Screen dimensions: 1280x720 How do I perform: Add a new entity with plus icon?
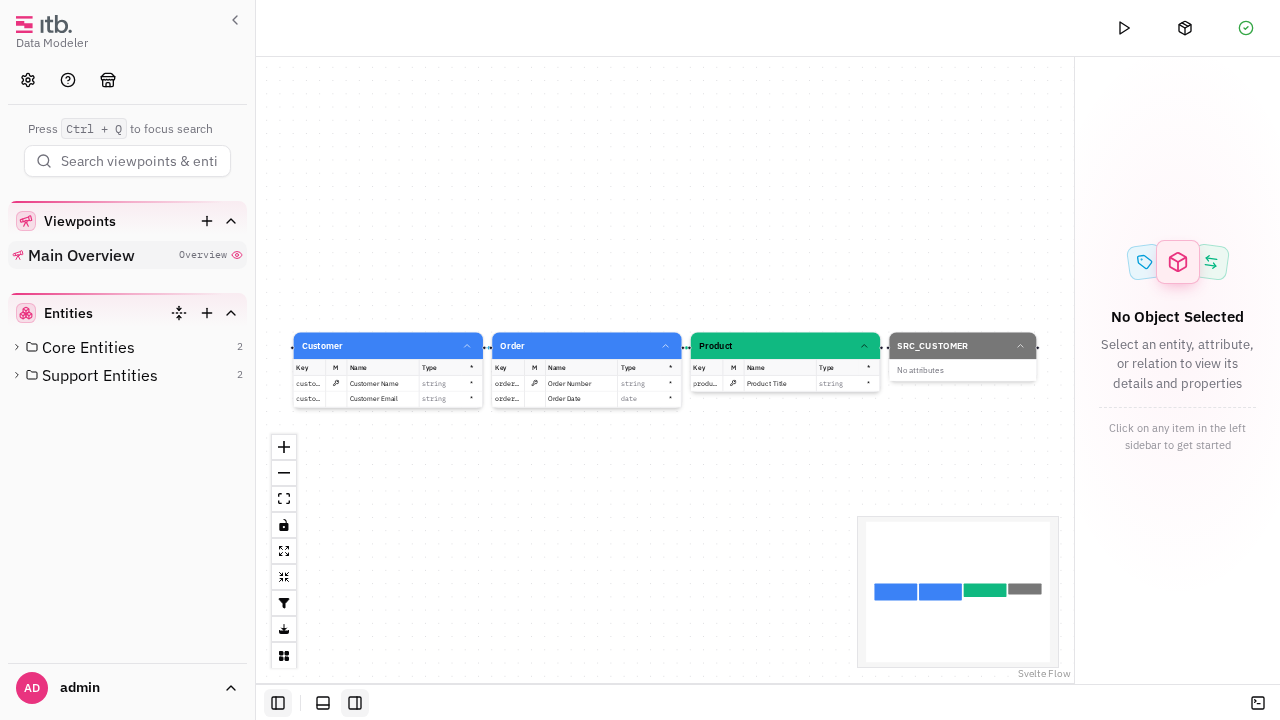(207, 313)
